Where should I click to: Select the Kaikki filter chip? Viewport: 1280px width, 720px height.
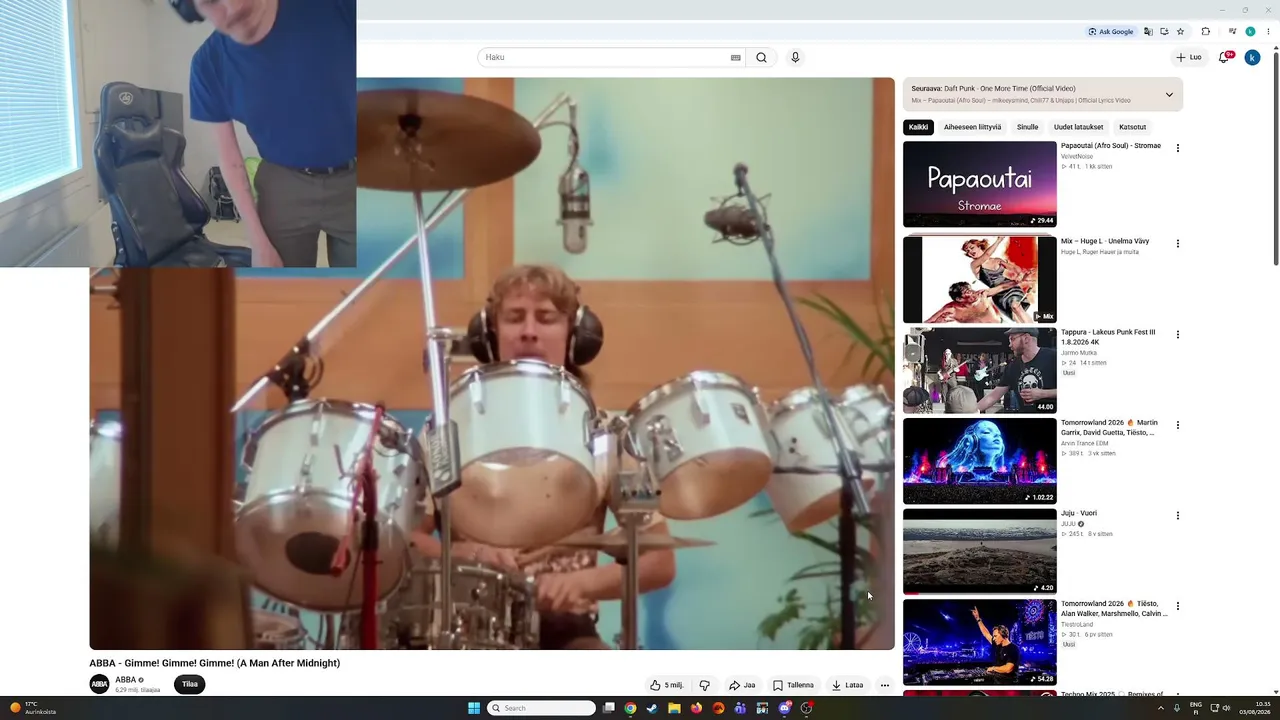[x=918, y=127]
